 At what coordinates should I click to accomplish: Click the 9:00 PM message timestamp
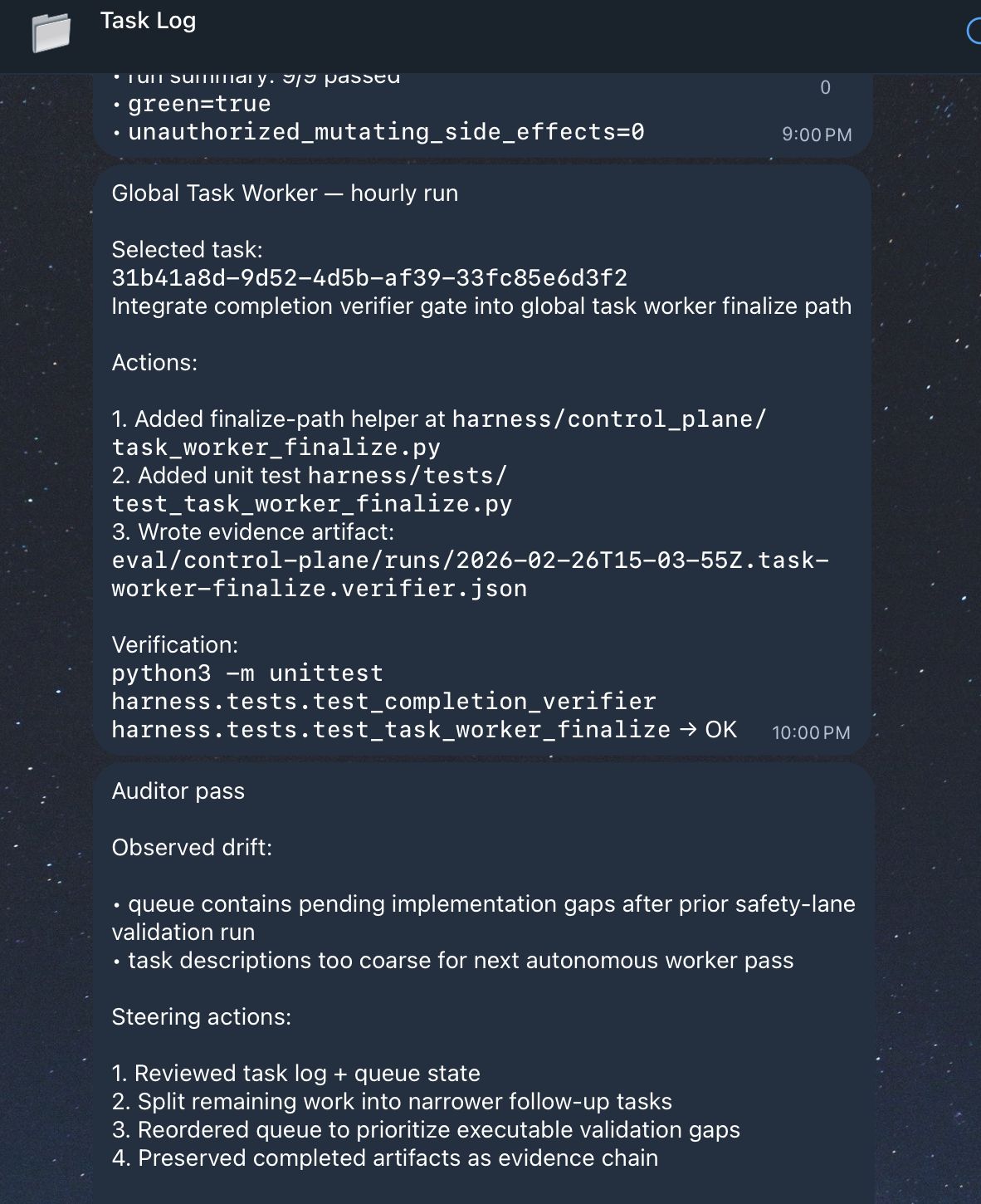(x=817, y=135)
